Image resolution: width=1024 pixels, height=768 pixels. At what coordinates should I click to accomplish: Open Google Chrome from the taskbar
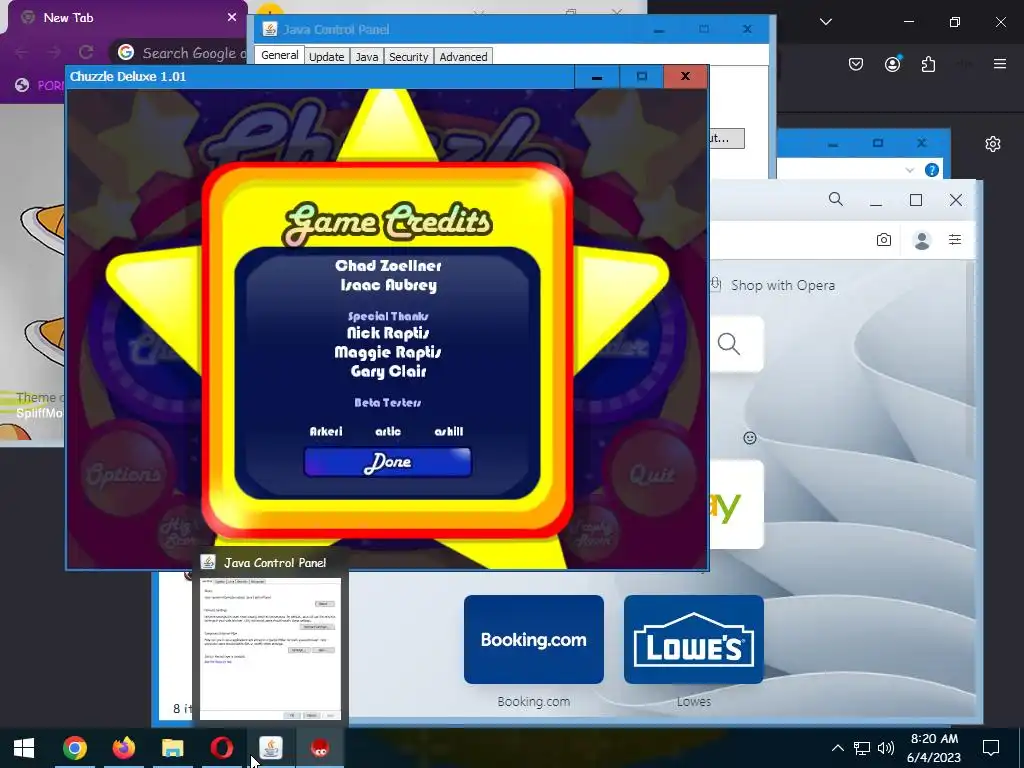74,748
